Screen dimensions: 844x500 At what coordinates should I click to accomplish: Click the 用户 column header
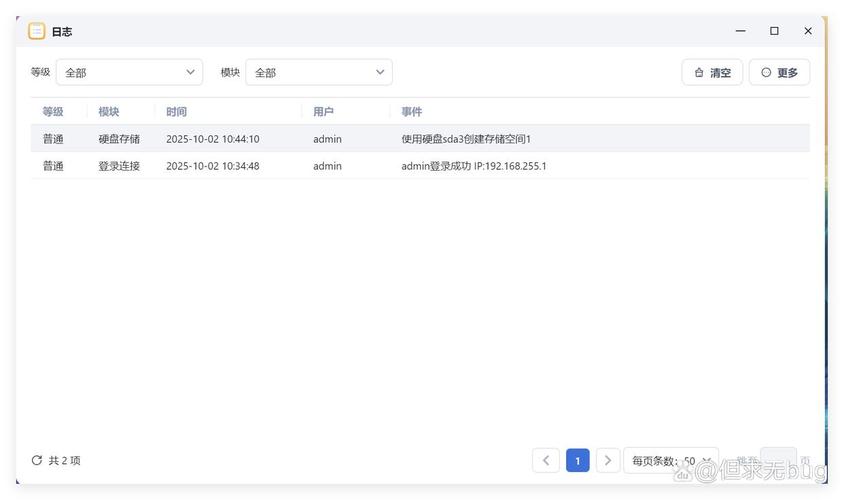point(323,112)
